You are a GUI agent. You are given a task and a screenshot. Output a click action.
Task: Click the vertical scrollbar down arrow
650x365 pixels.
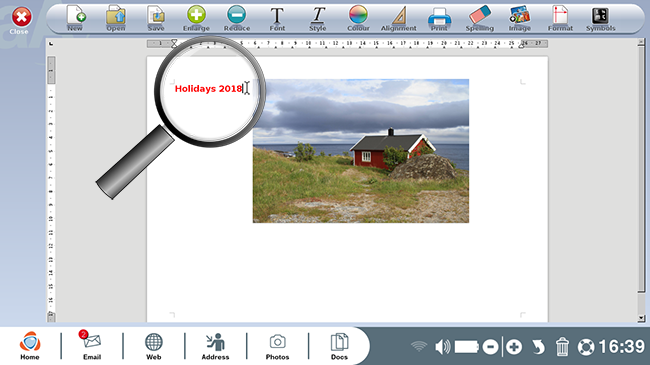point(641,318)
